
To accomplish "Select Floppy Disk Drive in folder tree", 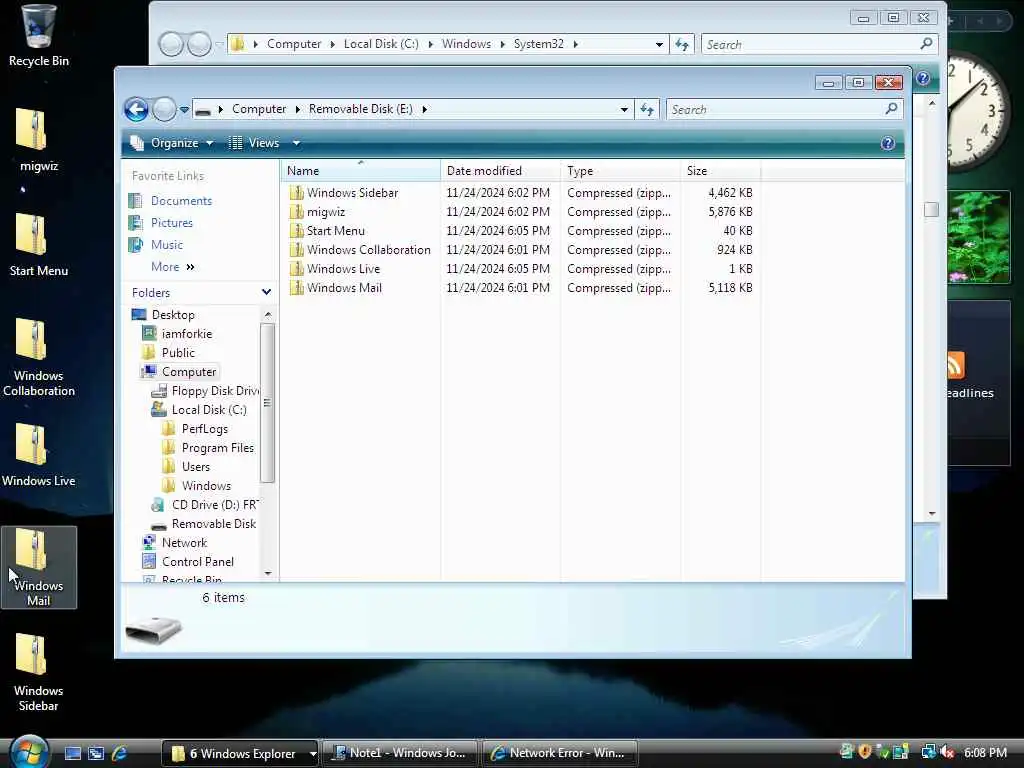I will point(214,391).
